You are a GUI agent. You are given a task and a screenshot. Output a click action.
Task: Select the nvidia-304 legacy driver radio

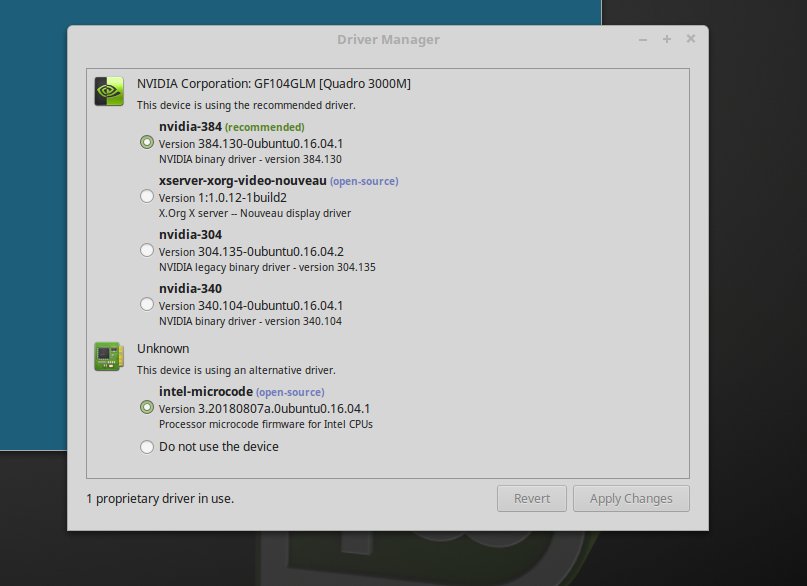(x=147, y=251)
